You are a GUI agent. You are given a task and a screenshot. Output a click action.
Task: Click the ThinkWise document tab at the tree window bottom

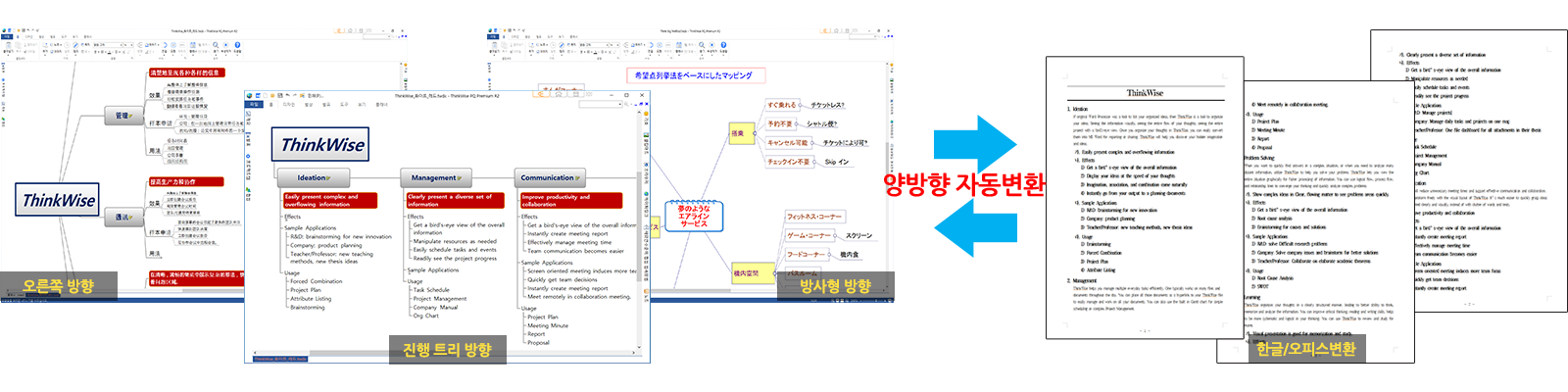280,360
